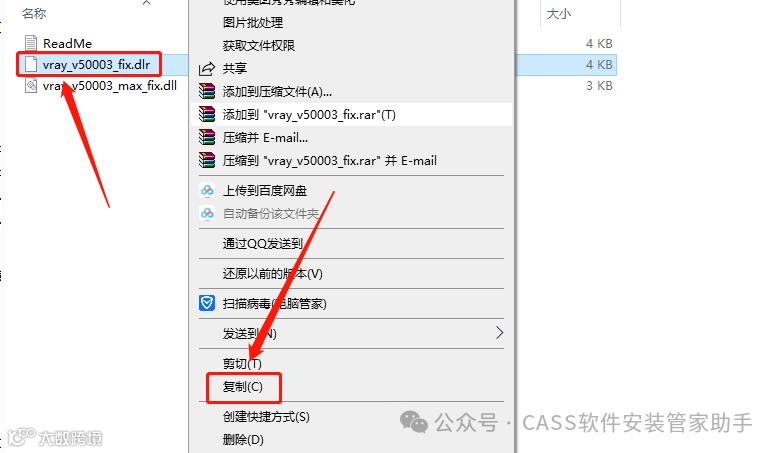Click the sort arrow above the 名称 column
The image size is (777, 453).
(146, 3)
